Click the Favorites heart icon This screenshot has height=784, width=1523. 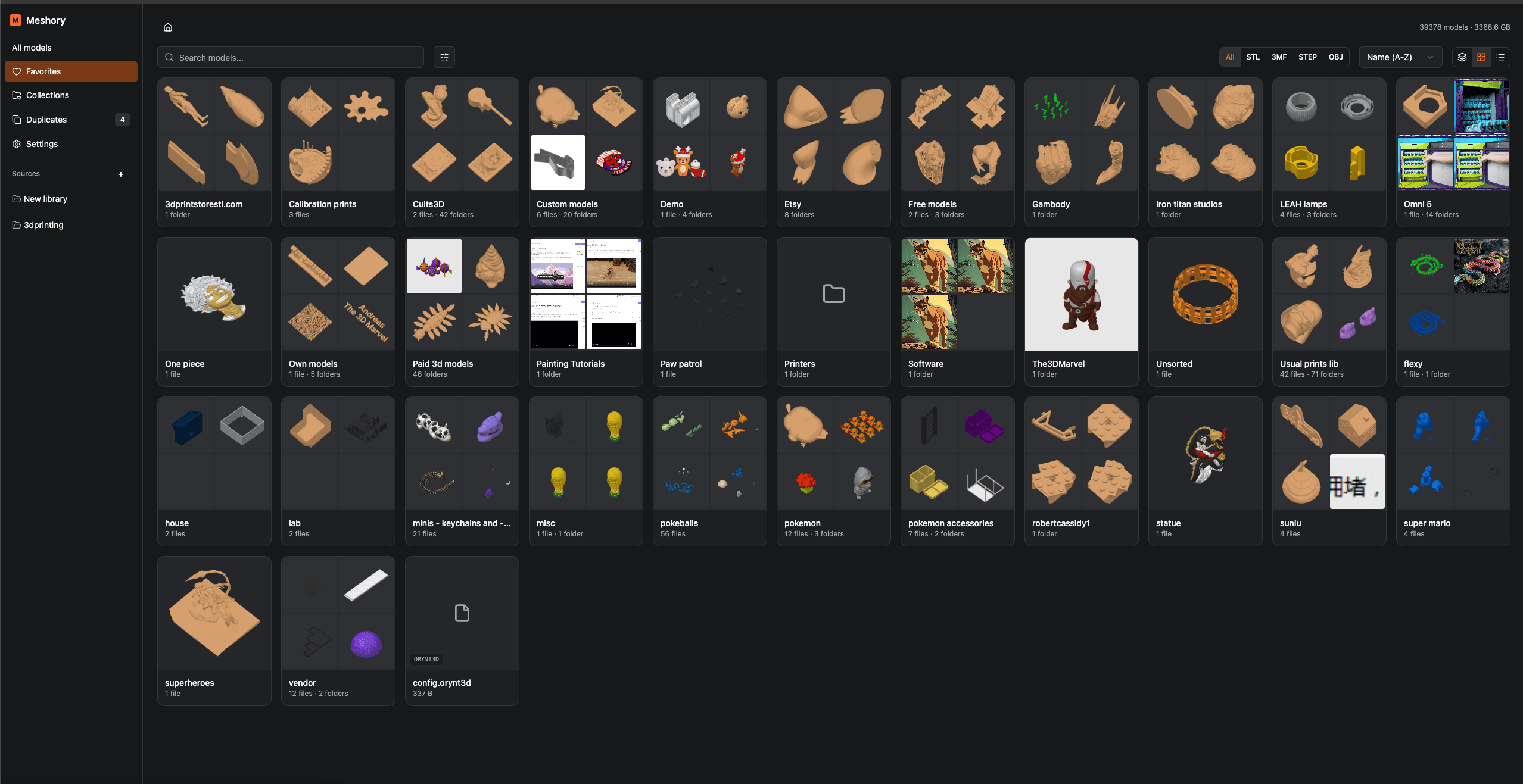click(x=17, y=71)
